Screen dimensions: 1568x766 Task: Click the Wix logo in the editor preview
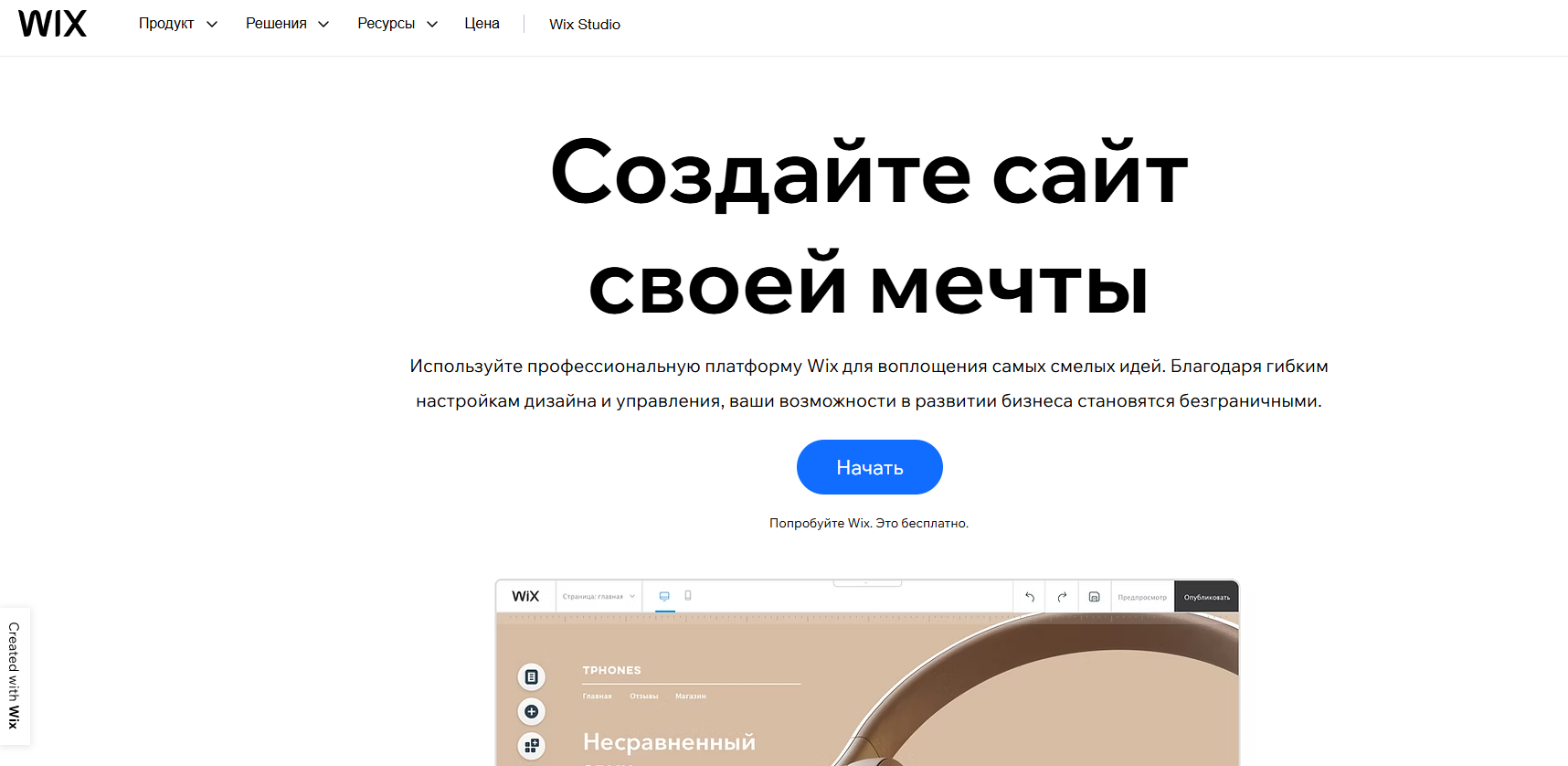[525, 596]
